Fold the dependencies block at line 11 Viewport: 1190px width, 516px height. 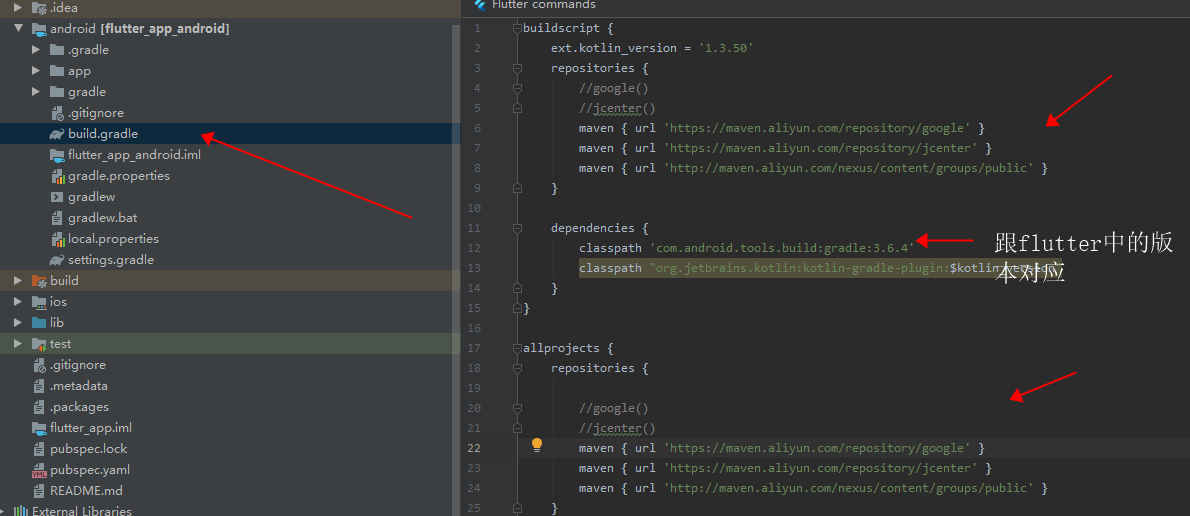pos(518,228)
